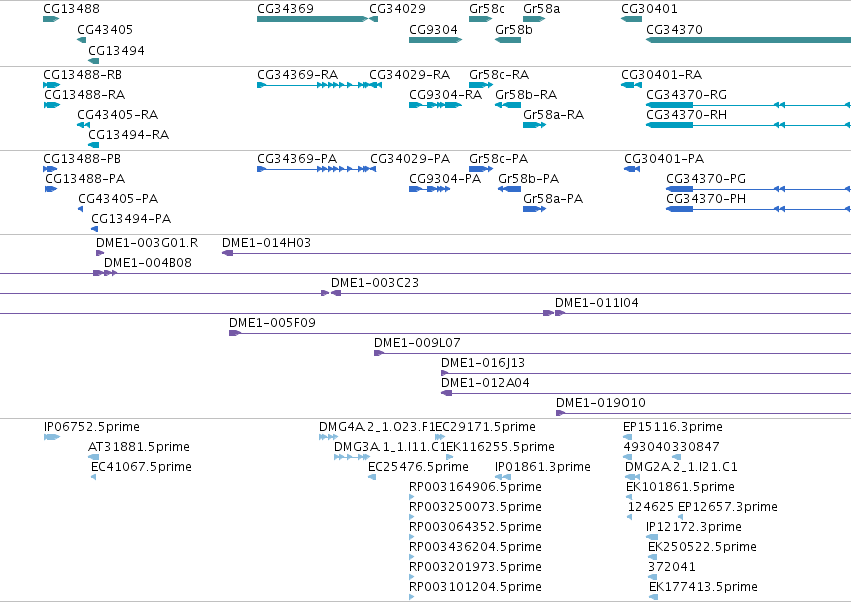Click the CG43405 gene feature label
Viewport: 851px width, 602px height.
[x=105, y=29]
